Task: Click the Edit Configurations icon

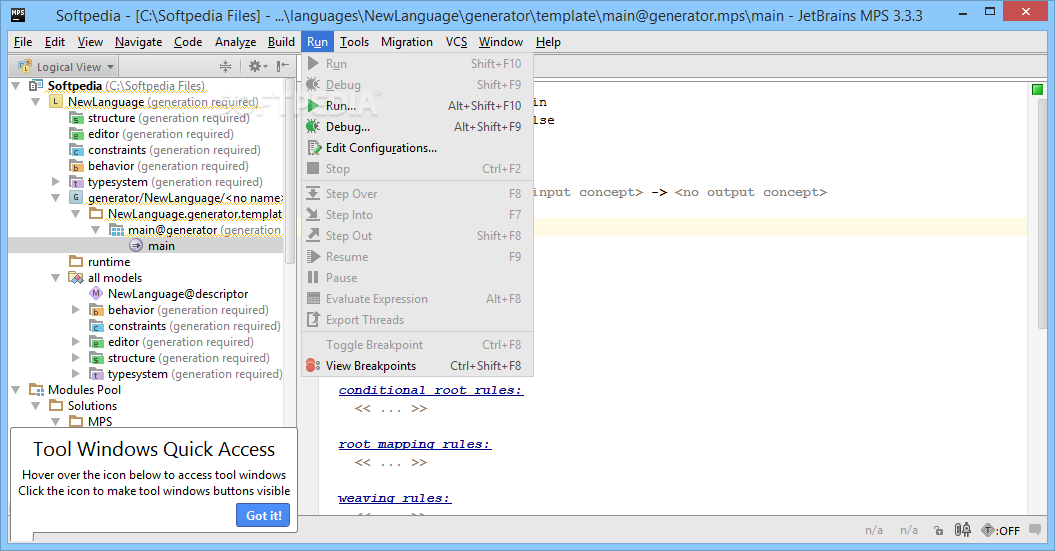Action: click(x=314, y=147)
